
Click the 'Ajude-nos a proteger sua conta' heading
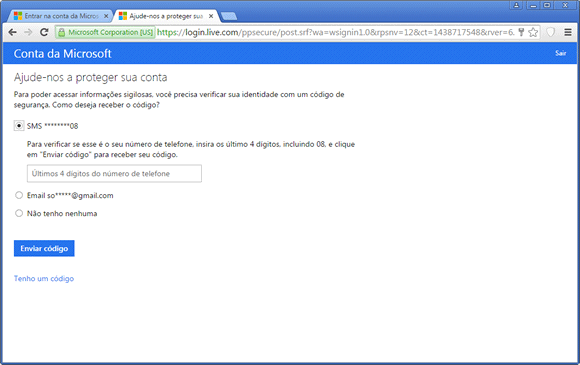[x=91, y=77]
